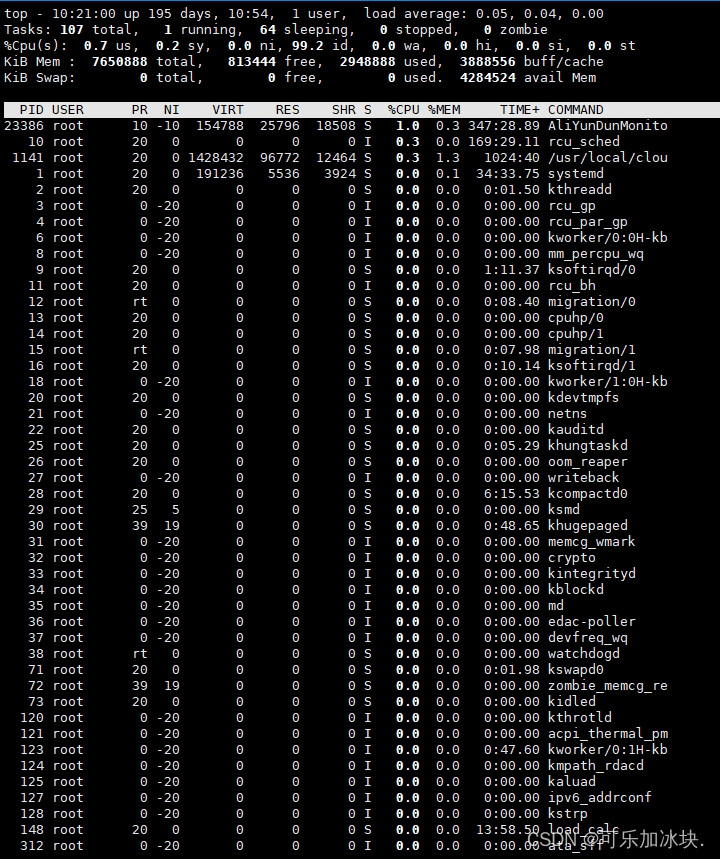720x859 pixels.
Task: Select the kidled process name
Action: point(572,701)
